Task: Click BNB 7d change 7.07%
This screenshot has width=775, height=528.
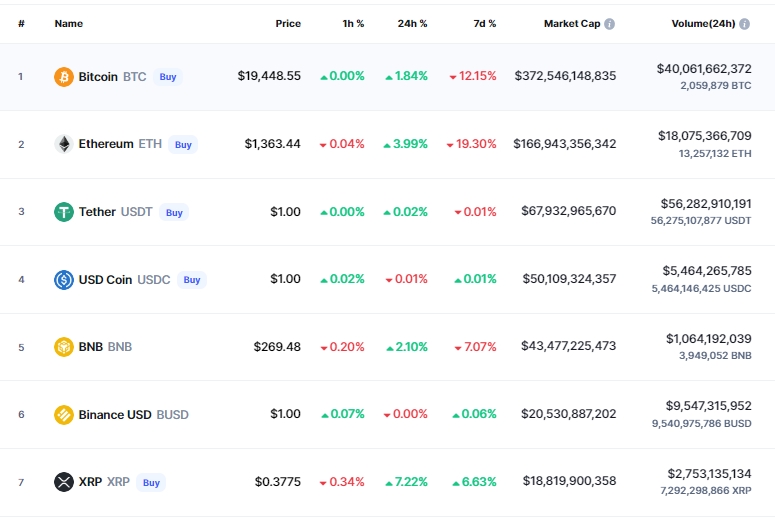Action: click(x=475, y=347)
